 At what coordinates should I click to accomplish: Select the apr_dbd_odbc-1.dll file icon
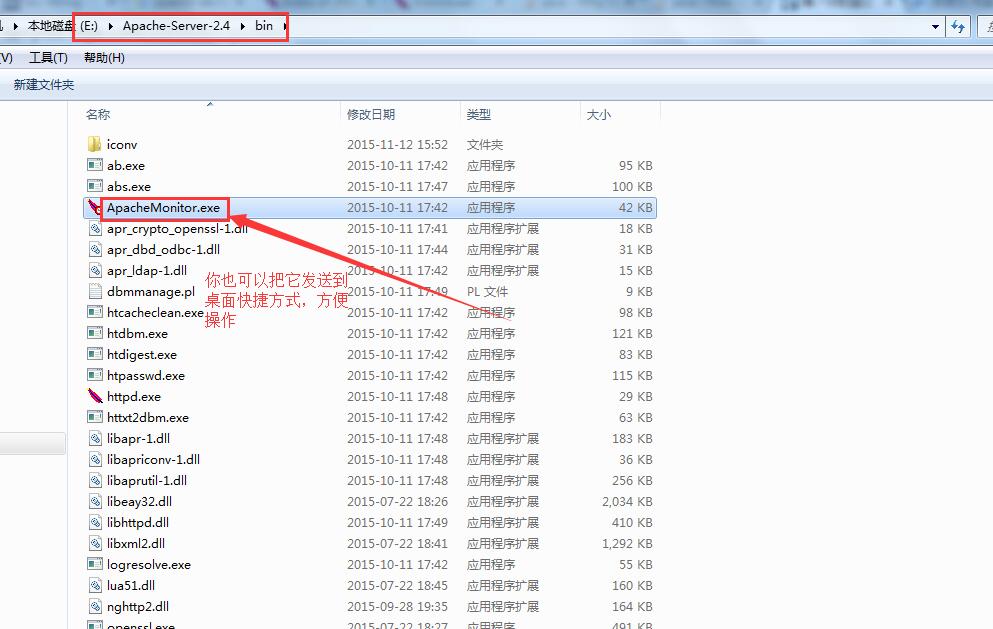coord(95,250)
